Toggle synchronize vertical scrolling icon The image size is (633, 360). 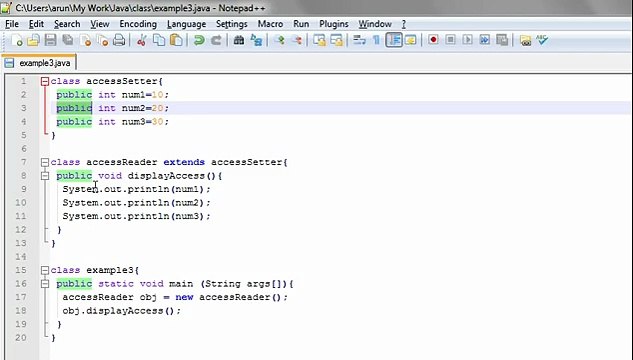319,40
